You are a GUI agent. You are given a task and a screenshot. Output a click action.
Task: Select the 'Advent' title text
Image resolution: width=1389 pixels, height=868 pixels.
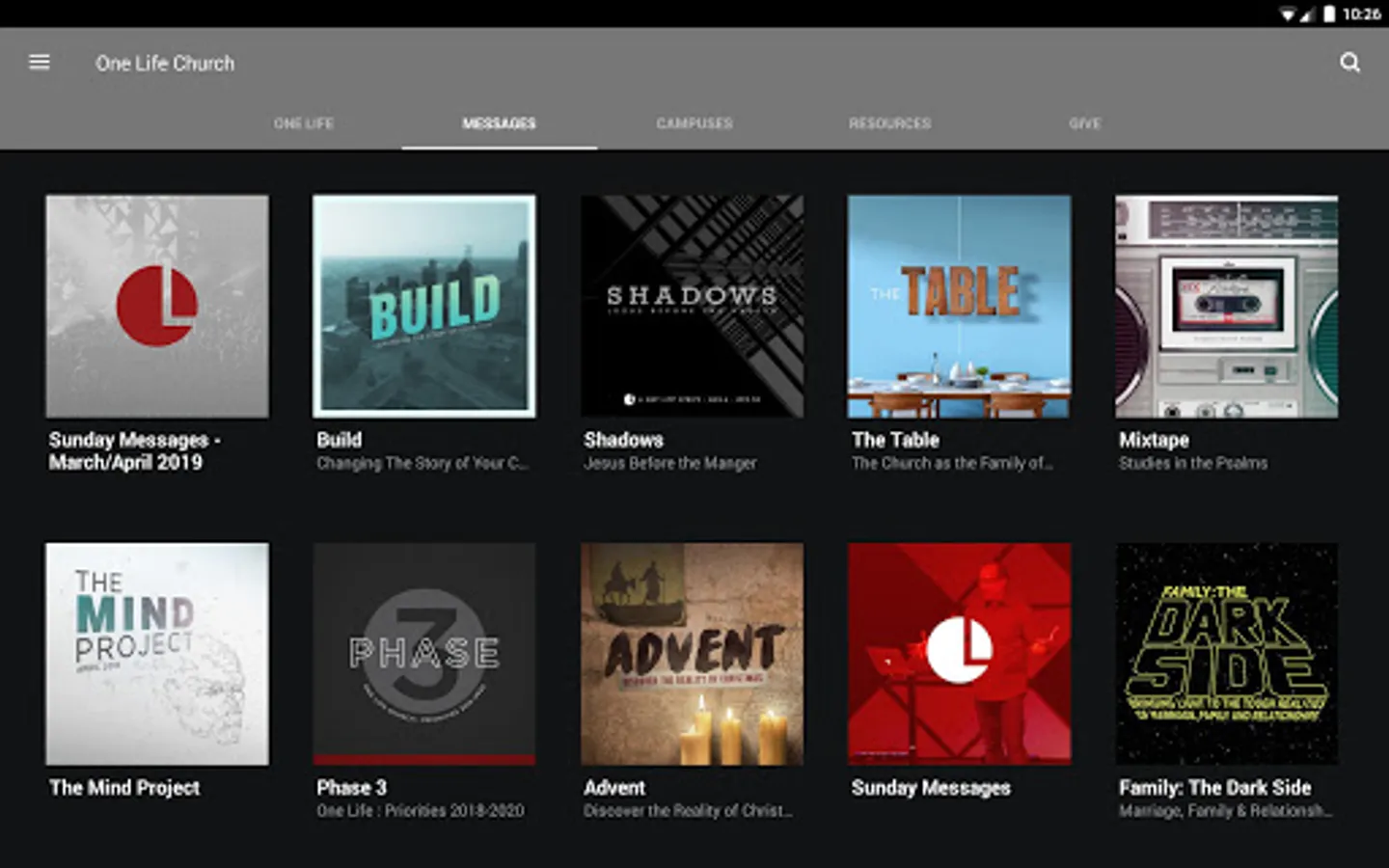pyautogui.click(x=614, y=788)
